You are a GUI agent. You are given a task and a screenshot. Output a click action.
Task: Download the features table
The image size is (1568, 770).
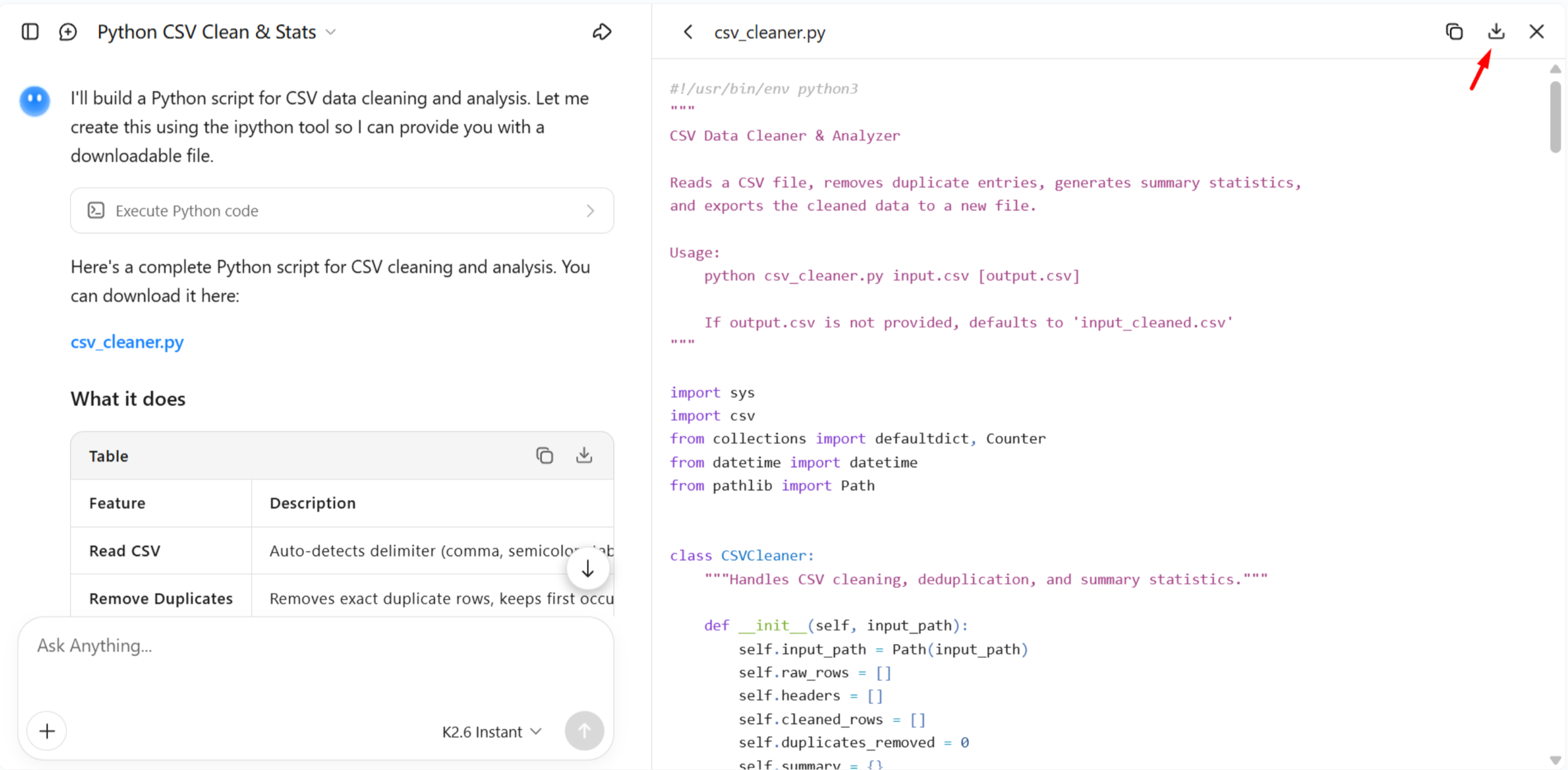coord(584,455)
